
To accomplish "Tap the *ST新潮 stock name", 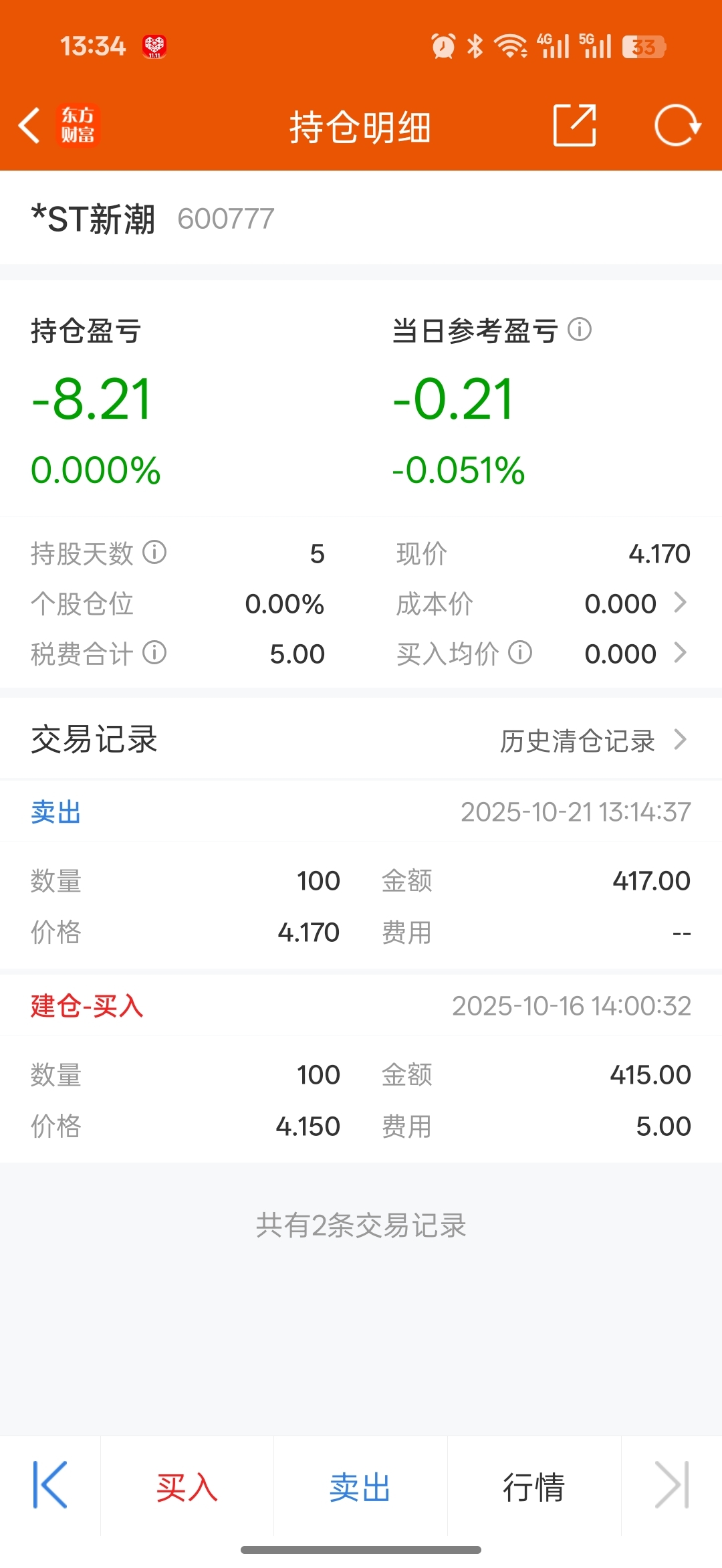I will coord(94,219).
